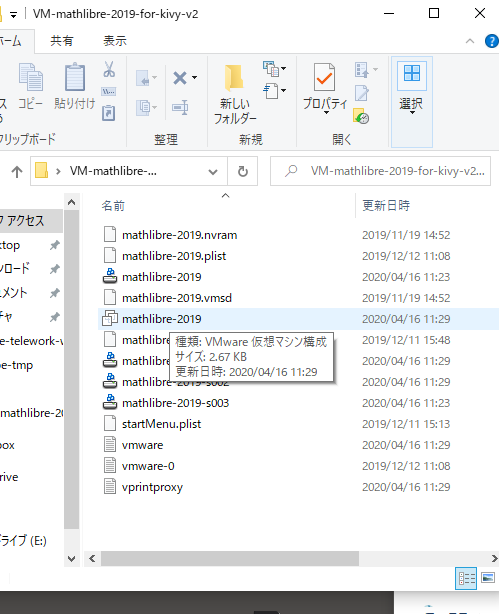
Task: Select file startMenu.plist
Action: click(161, 424)
